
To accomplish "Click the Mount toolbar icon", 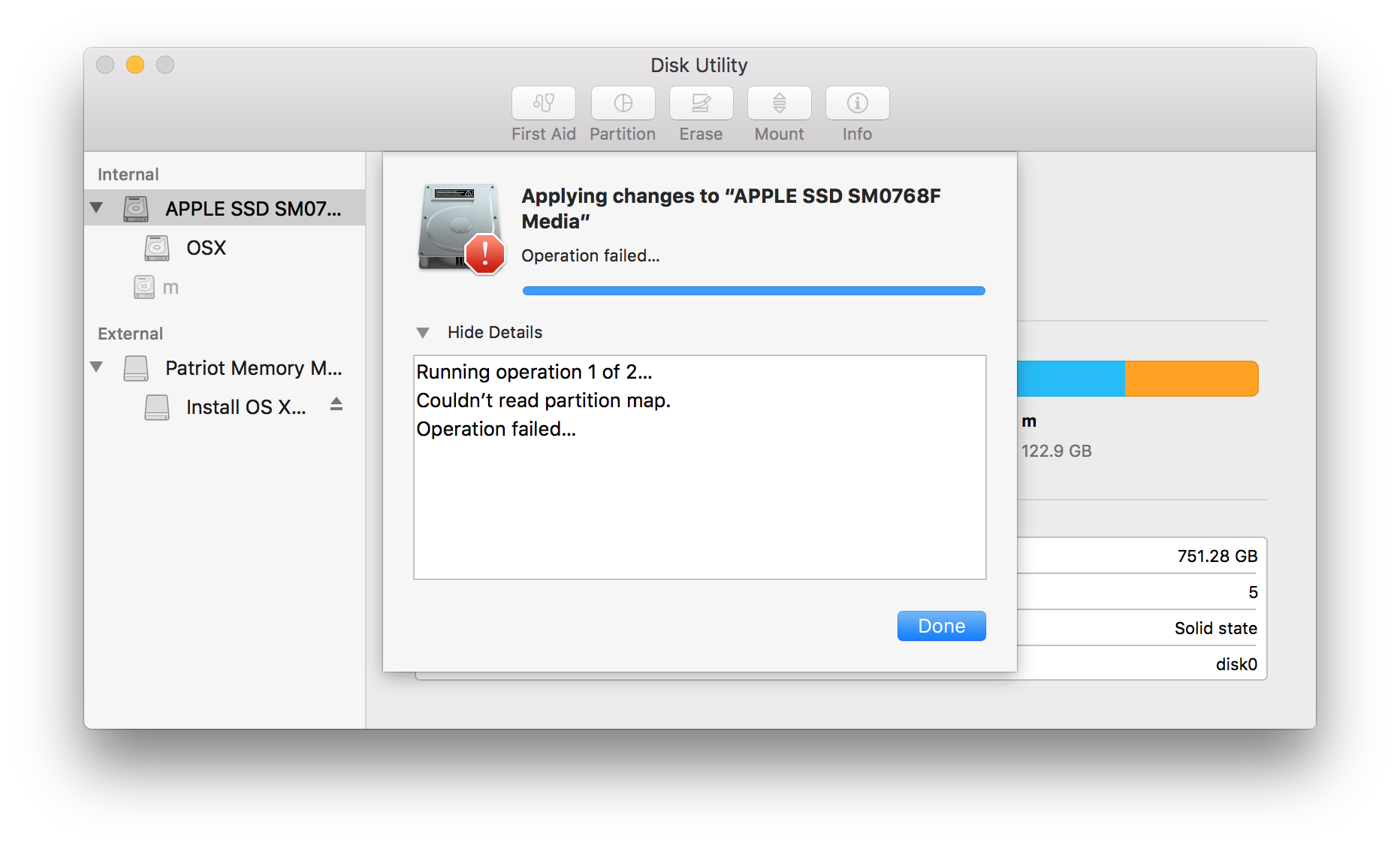I will [779, 103].
